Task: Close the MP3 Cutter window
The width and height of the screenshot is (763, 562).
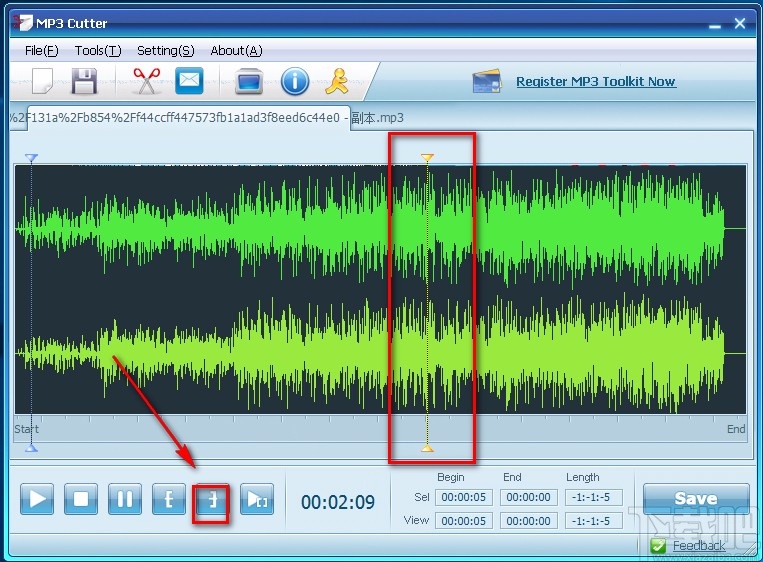Action: coord(740,23)
